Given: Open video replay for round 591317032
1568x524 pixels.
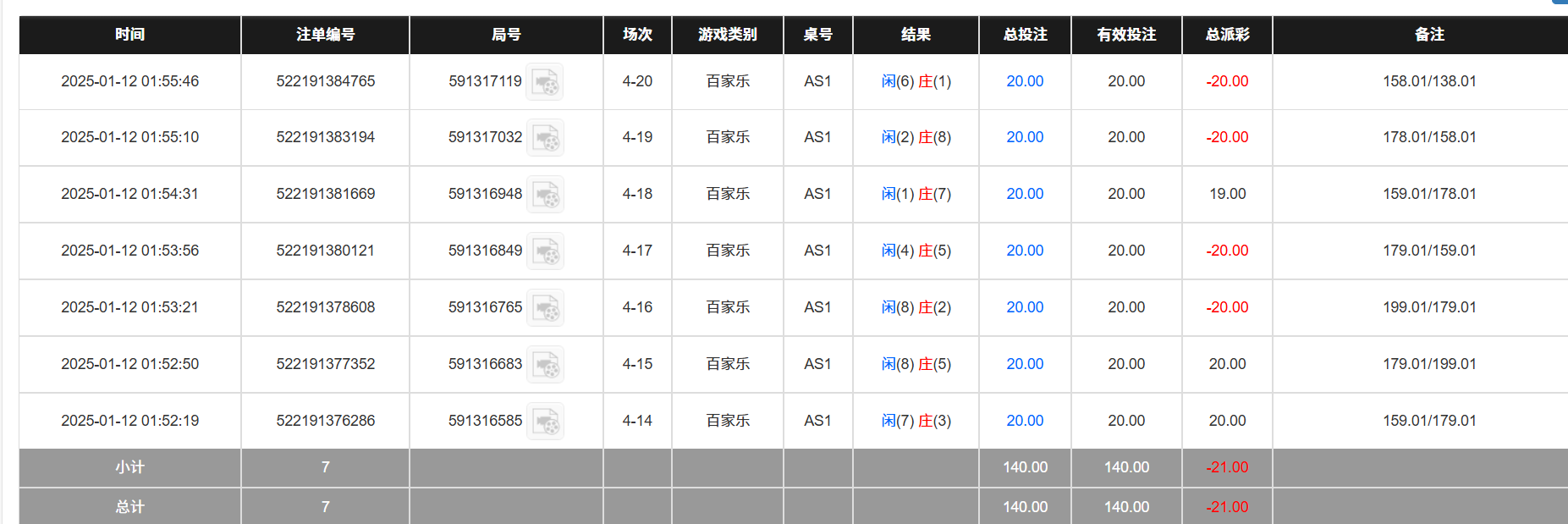Looking at the screenshot, I should click(x=545, y=138).
